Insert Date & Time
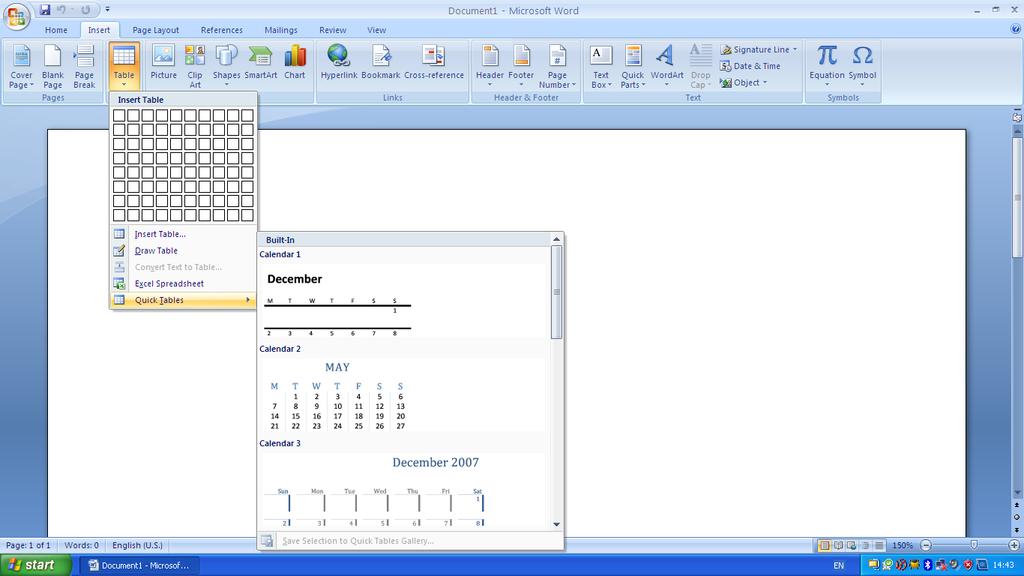Screen dimensions: 1024x576 coord(750,66)
